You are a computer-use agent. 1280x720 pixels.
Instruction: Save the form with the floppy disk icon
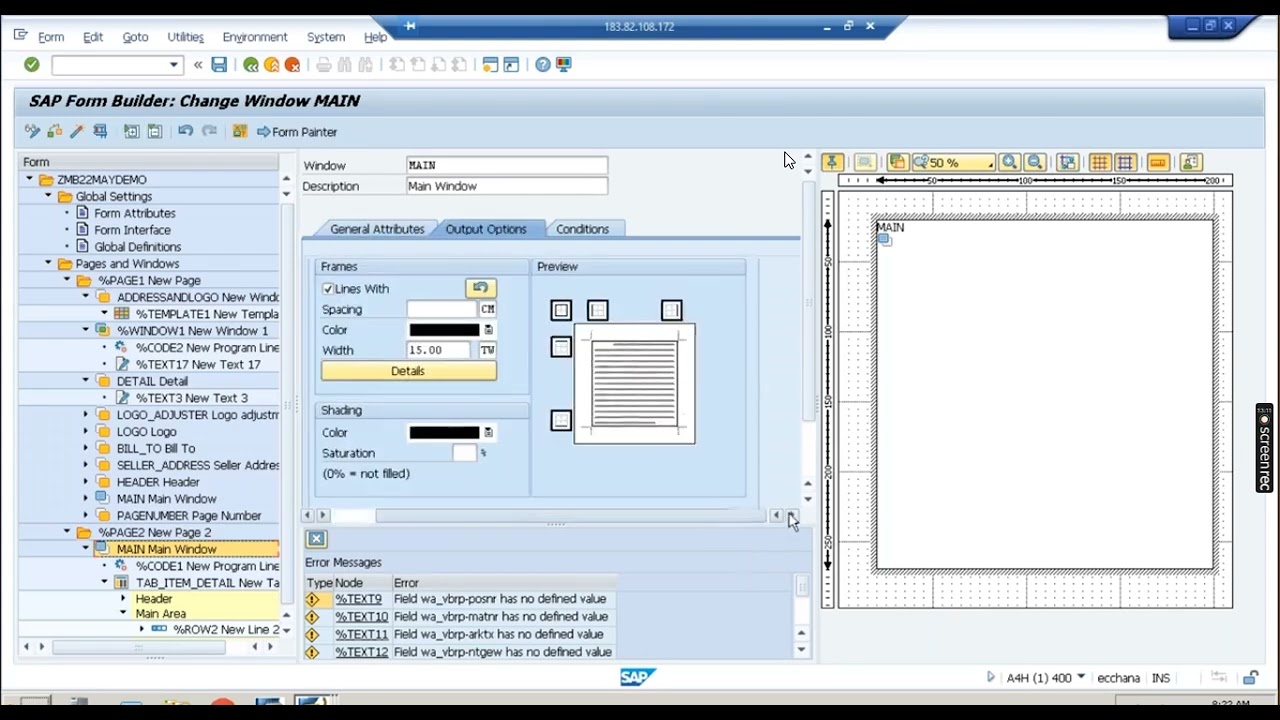[x=219, y=65]
